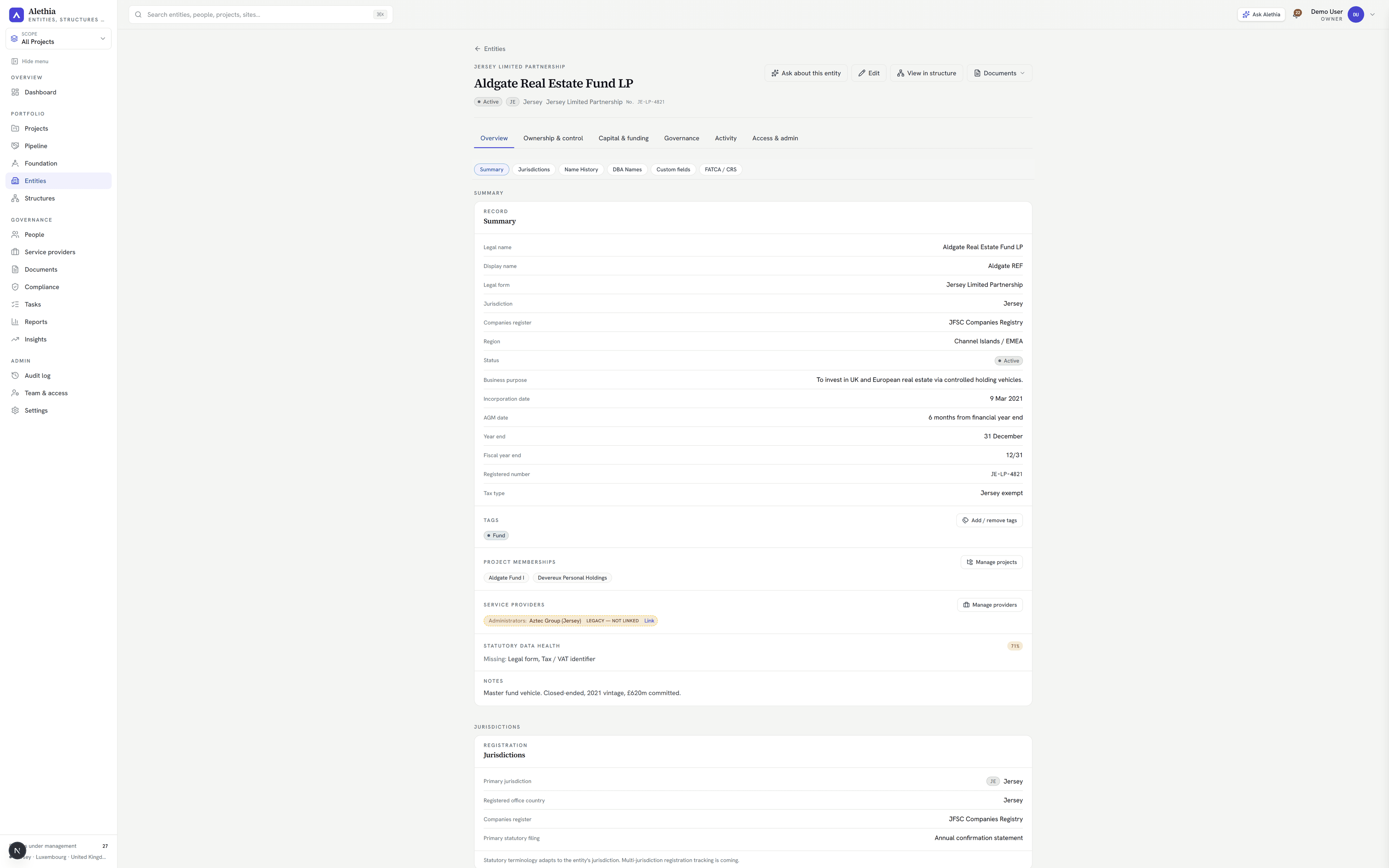
Task: Click the Active status badge in header
Action: (x=488, y=102)
